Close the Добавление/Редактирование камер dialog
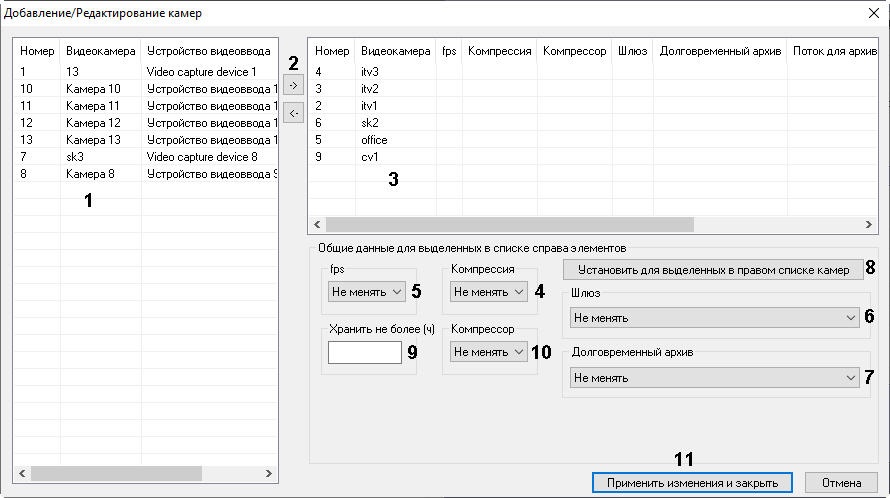890x498 pixels. (x=871, y=13)
